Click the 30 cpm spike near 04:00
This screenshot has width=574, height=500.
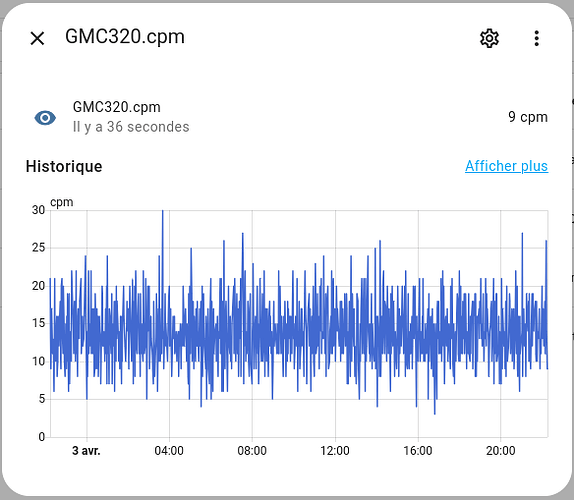pos(163,212)
